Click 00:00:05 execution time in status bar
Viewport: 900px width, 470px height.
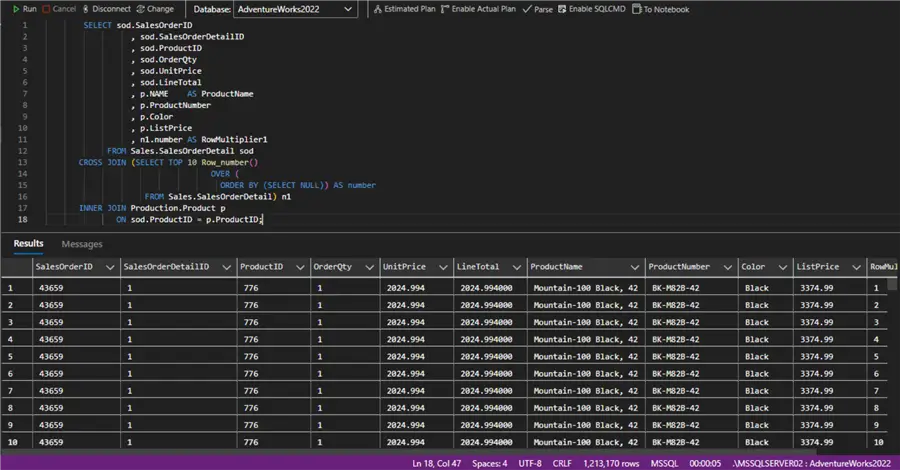tap(705, 463)
